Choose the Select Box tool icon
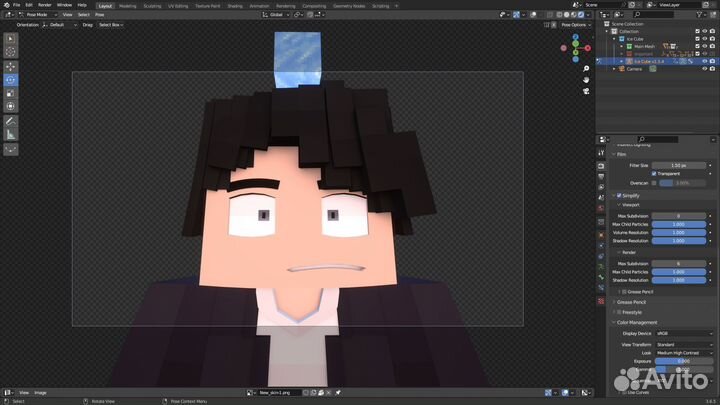This screenshot has height=405, width=720. tap(11, 39)
